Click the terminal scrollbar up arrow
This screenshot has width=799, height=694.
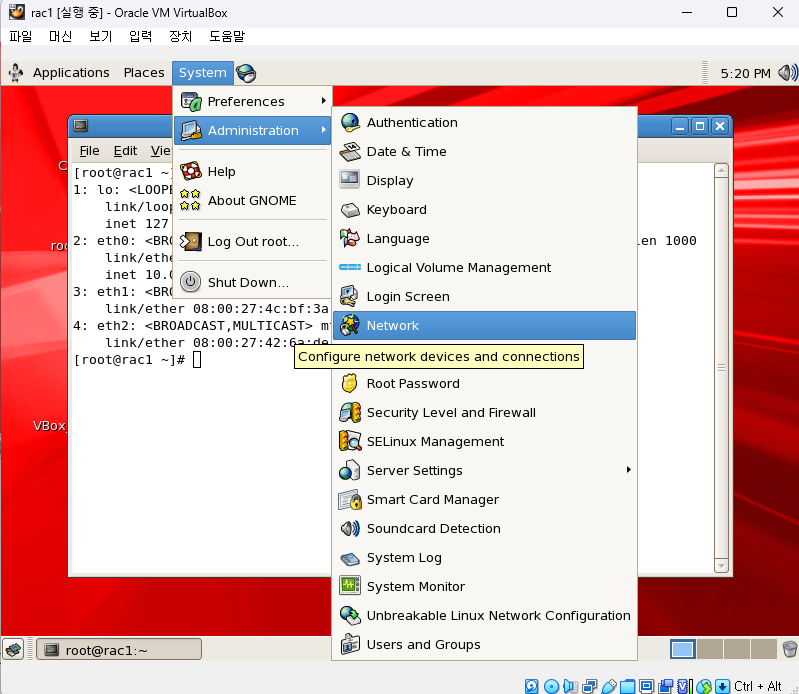tap(721, 171)
